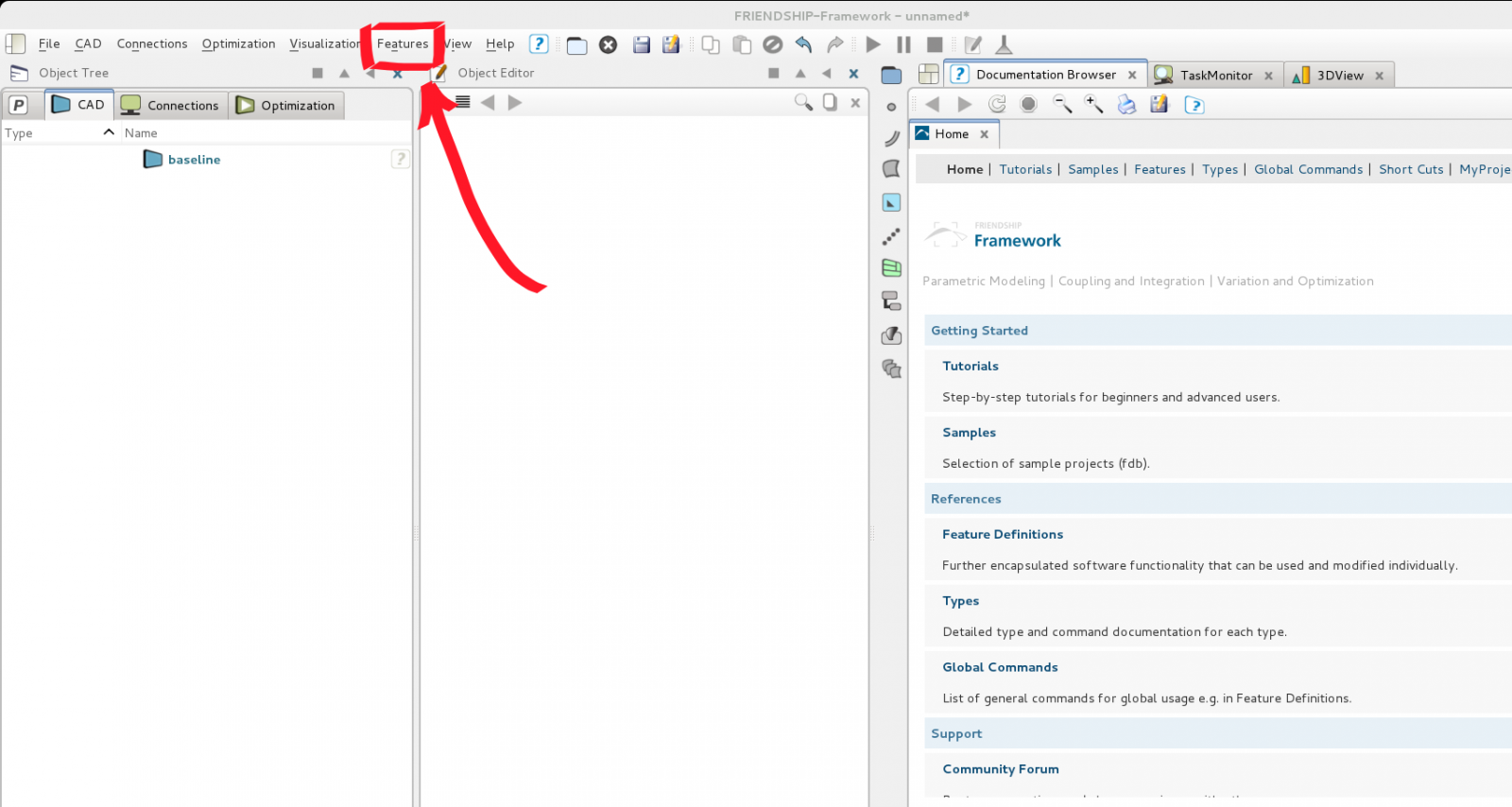Select the curve tool in vertical toolbar
This screenshot has width=1512, height=807.
(891, 138)
